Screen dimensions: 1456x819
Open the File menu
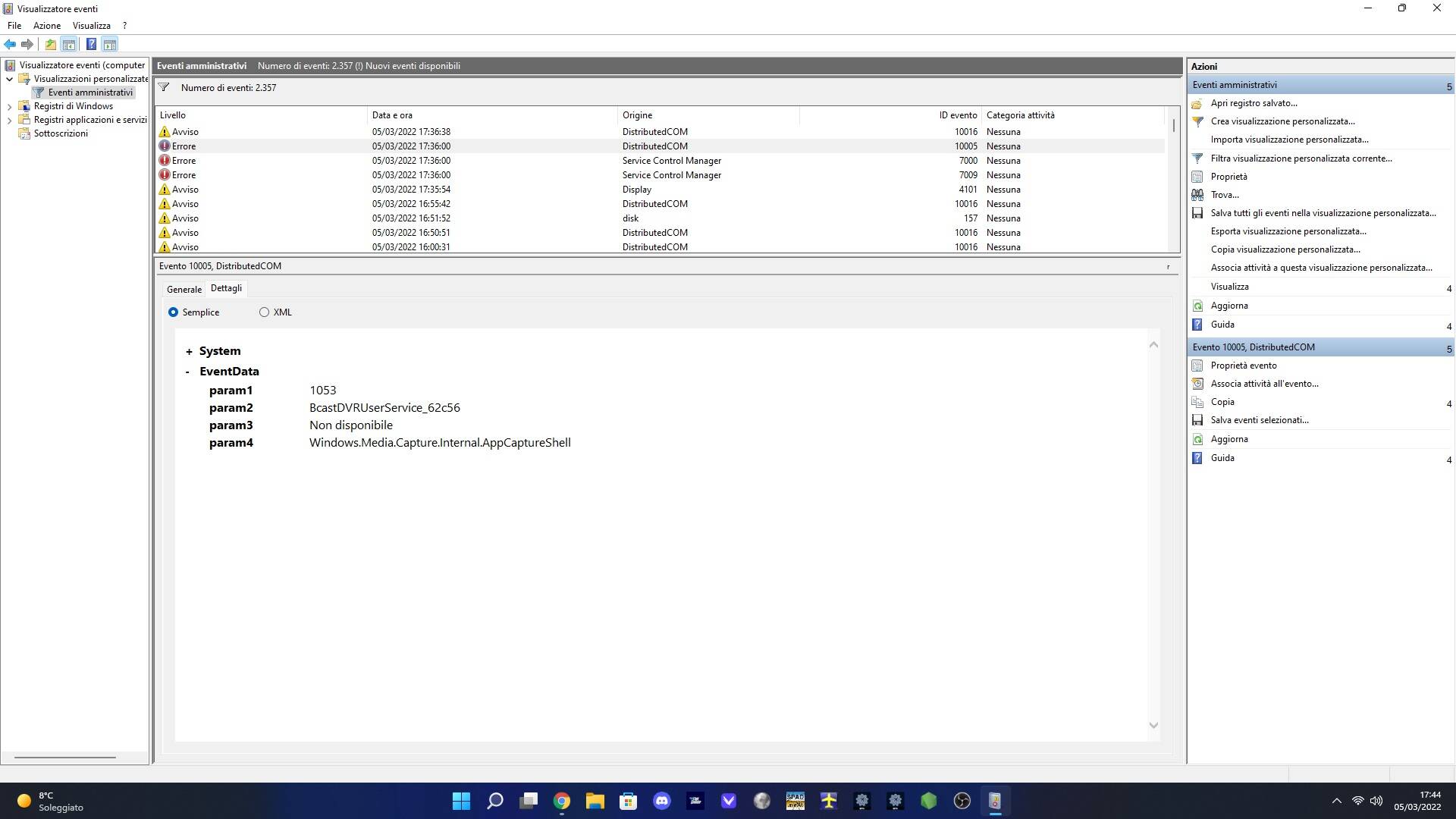pyautogui.click(x=14, y=26)
